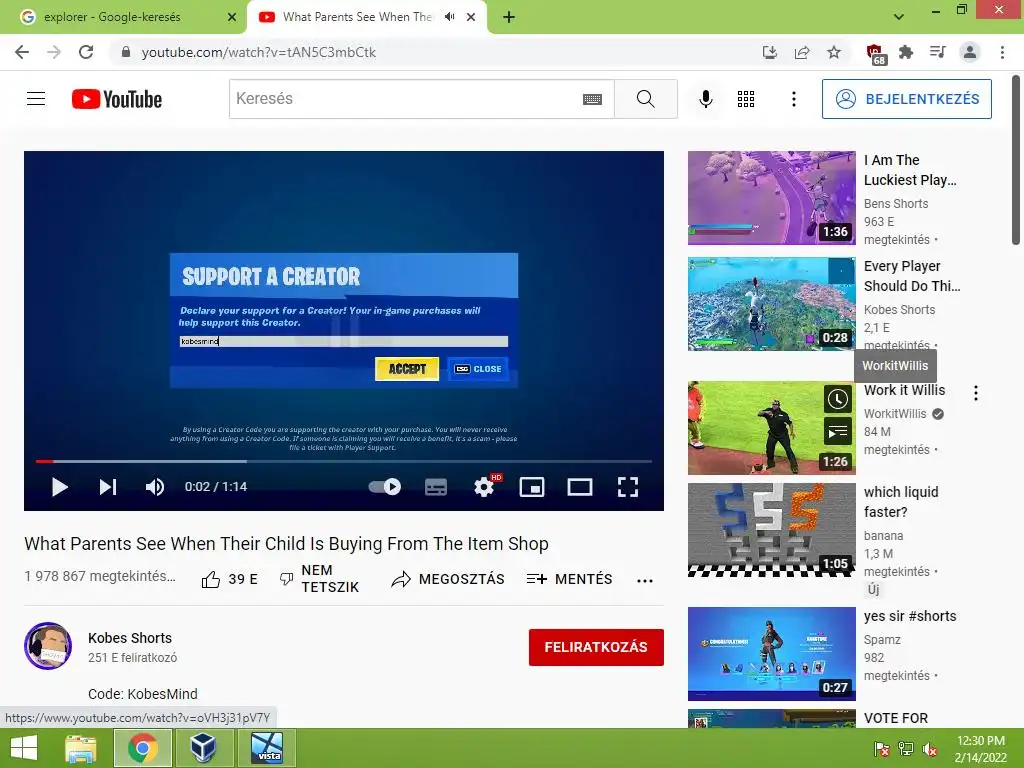Open I Am The Luckiest Player thumbnail
The width and height of the screenshot is (1024, 768).
pyautogui.click(x=771, y=198)
